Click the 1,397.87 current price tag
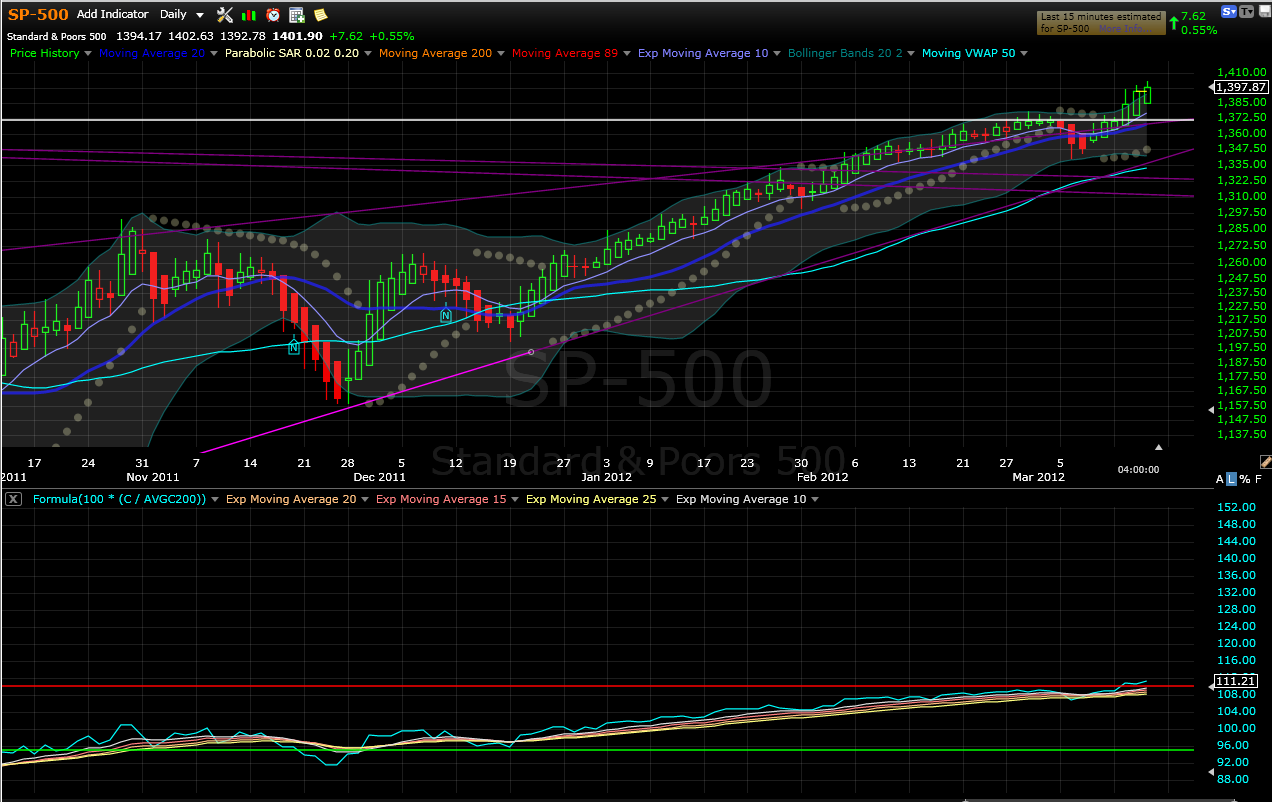This screenshot has width=1272, height=802. pos(1240,87)
